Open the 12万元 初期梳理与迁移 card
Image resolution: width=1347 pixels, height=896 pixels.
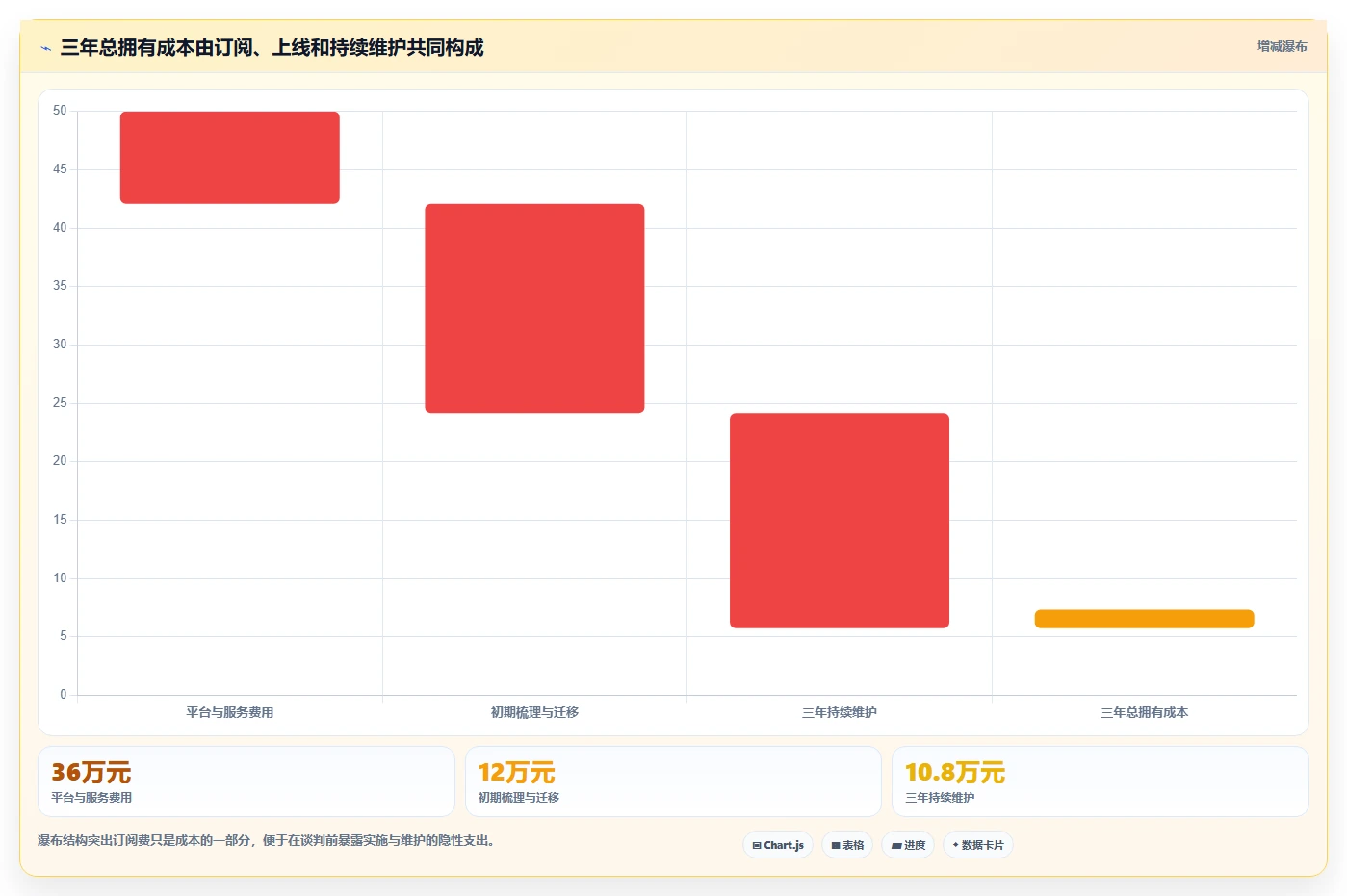coord(673,781)
